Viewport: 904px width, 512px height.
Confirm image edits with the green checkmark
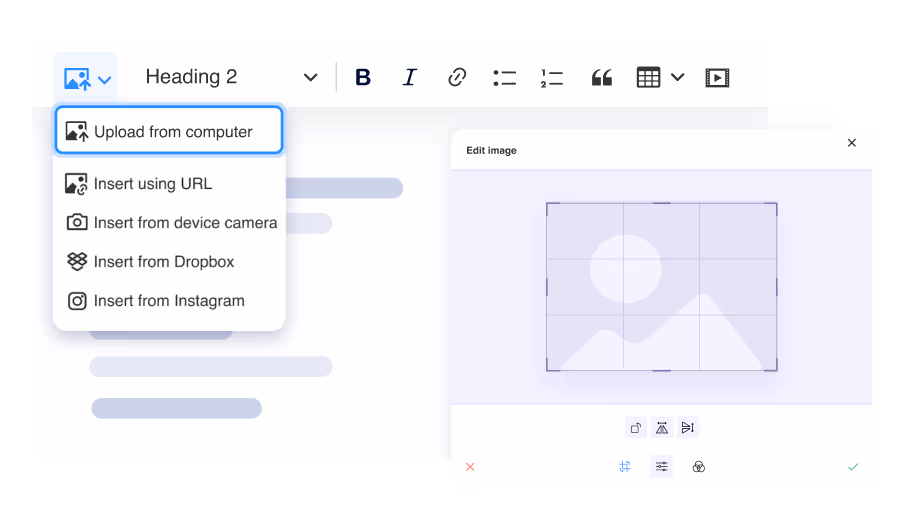[x=853, y=466]
